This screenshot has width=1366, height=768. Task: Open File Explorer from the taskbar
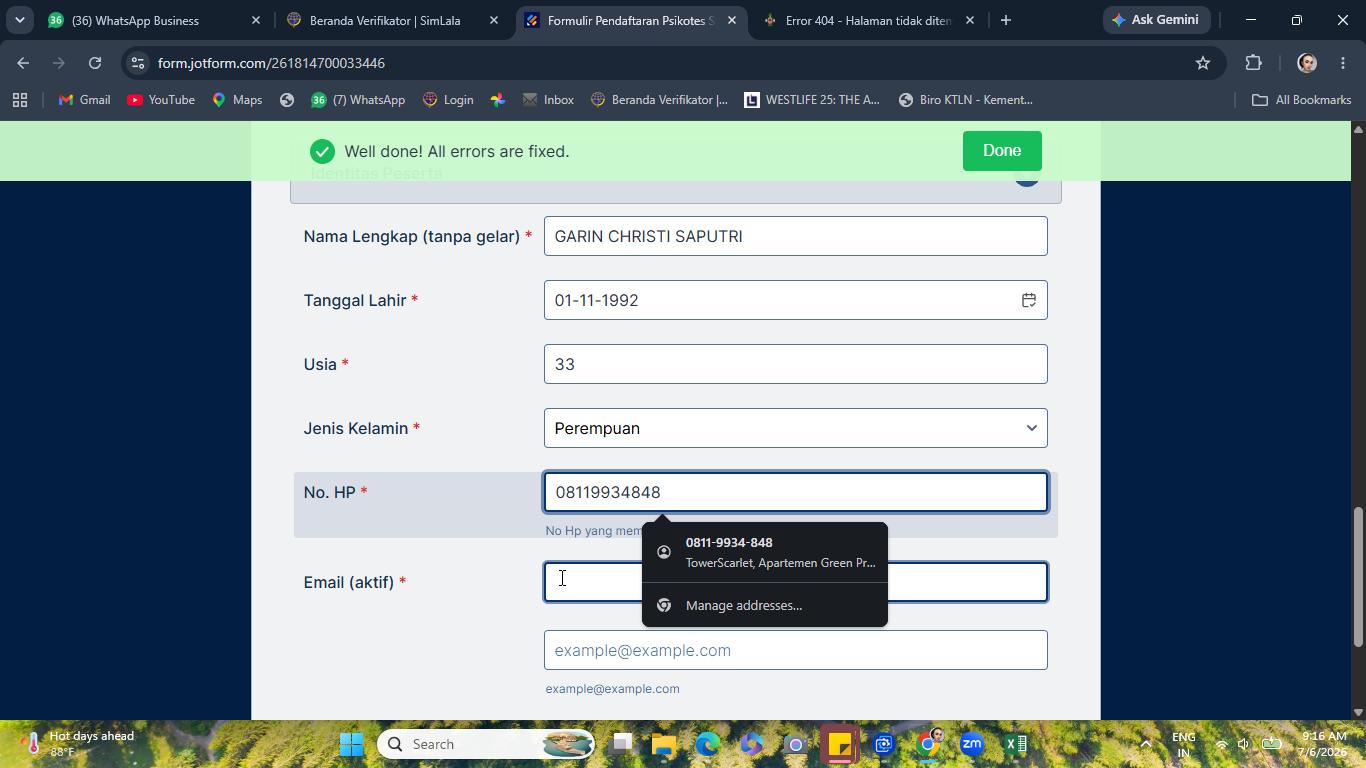664,744
